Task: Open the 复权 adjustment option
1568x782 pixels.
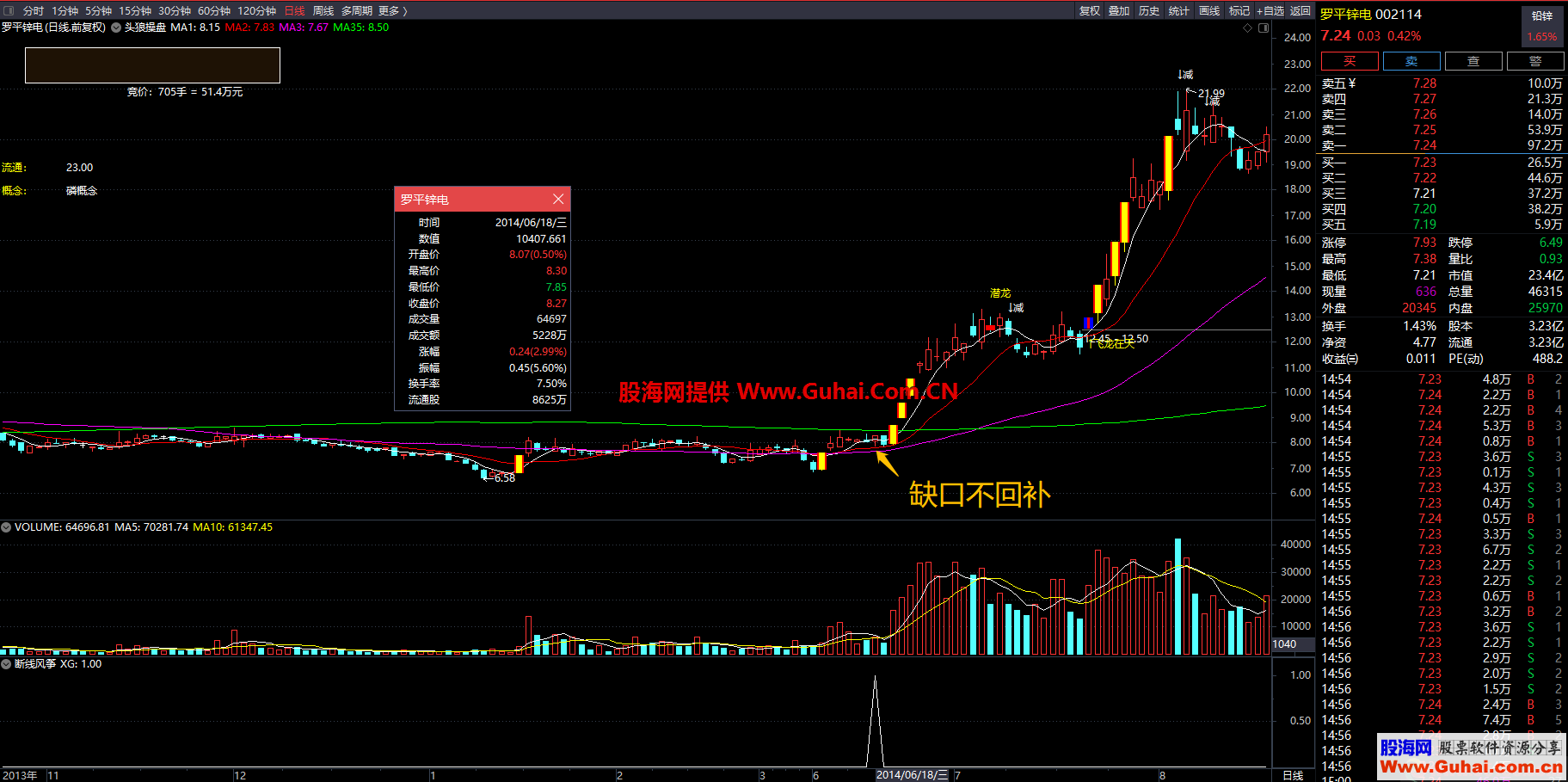Action: coord(1090,11)
